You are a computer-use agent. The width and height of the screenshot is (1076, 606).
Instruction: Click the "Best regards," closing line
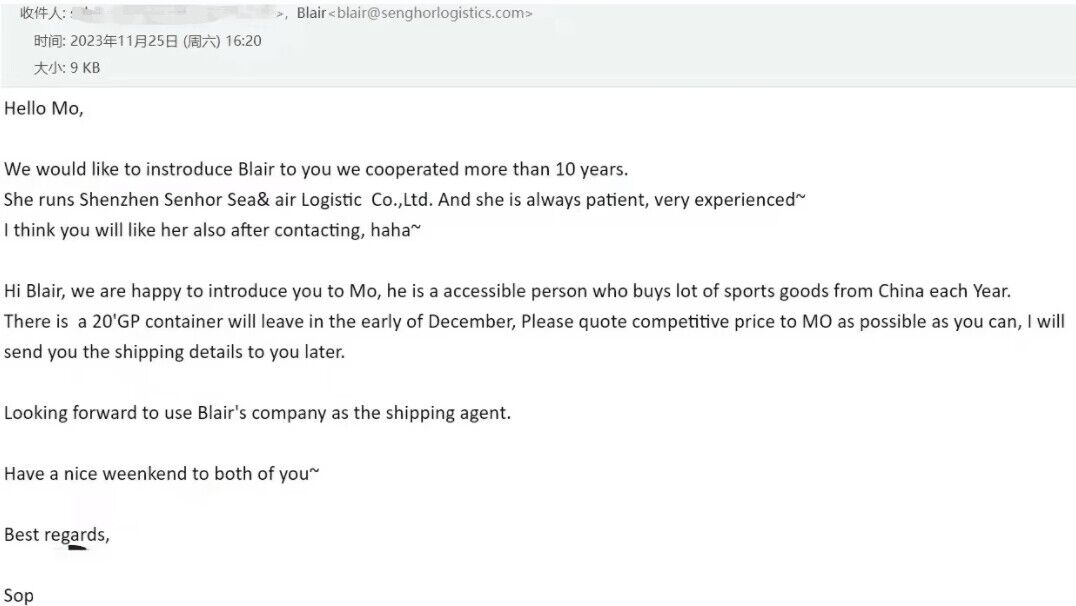click(57, 534)
